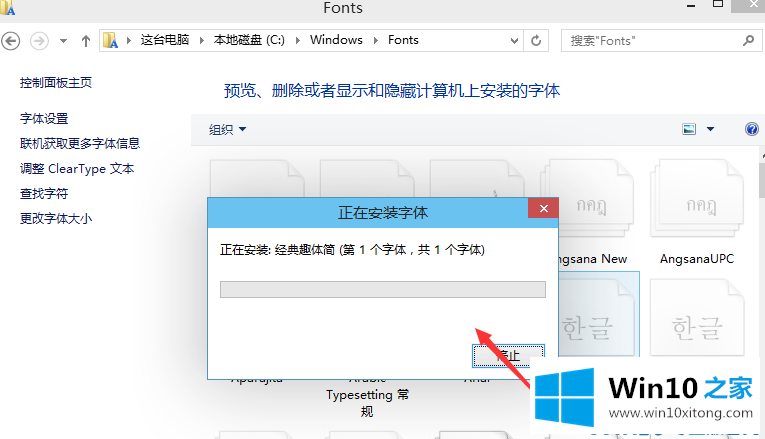Open 调整 ClearType 文本 link

(77, 169)
